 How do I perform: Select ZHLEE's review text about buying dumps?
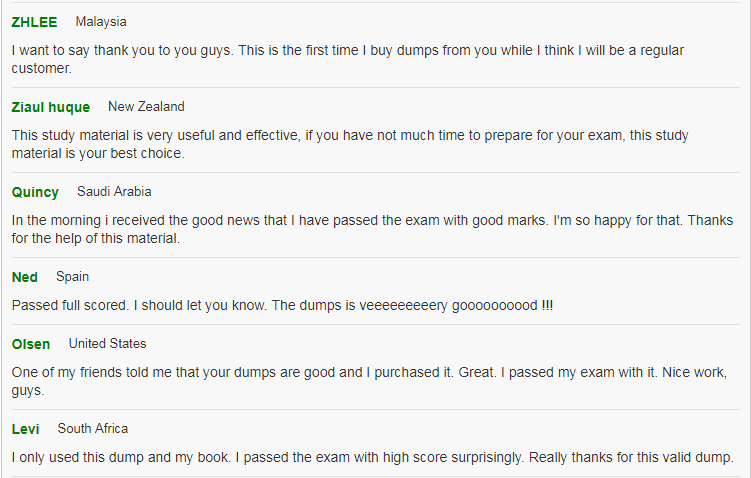click(x=348, y=59)
